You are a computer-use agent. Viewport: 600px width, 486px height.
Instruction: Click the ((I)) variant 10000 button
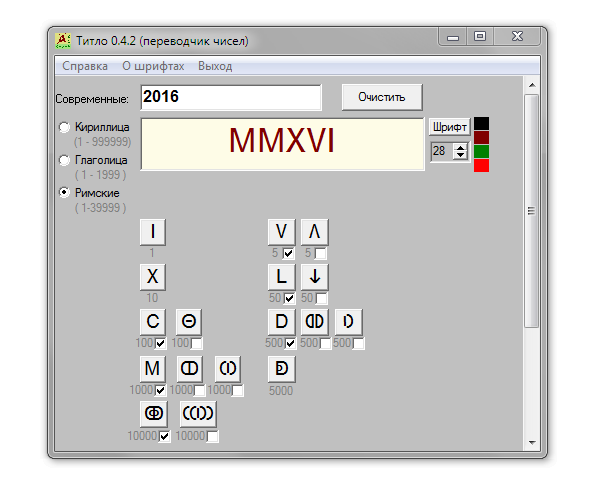click(198, 414)
